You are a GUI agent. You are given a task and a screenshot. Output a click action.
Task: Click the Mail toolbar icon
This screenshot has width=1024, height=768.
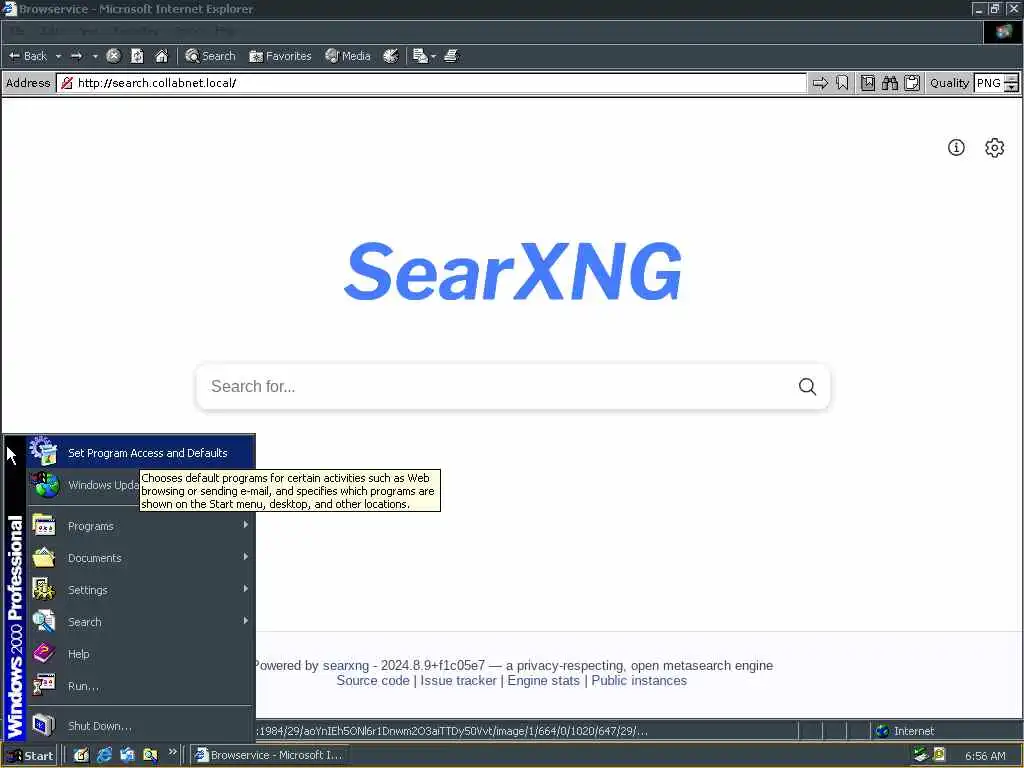coord(420,56)
